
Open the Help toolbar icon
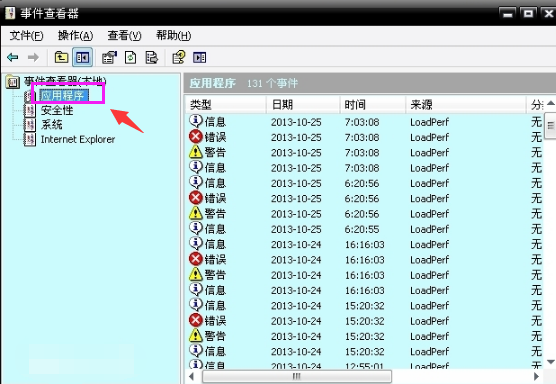(178, 57)
